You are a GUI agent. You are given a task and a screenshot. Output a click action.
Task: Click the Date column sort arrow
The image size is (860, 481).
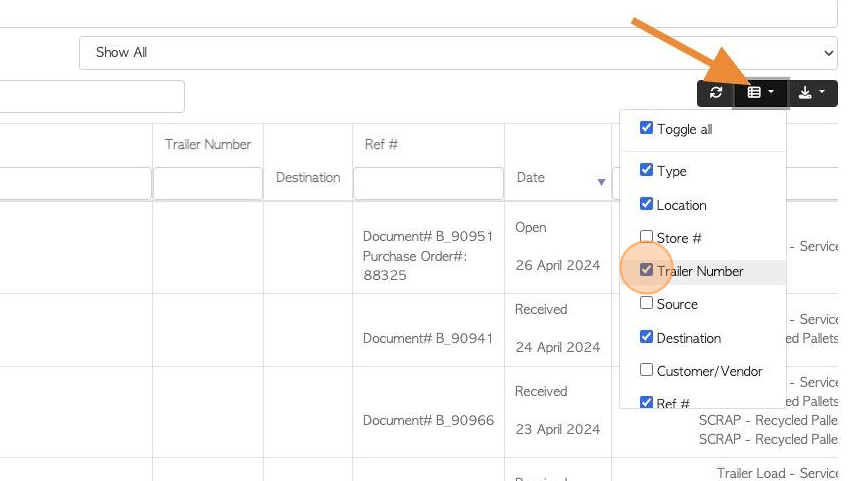[x=601, y=182]
